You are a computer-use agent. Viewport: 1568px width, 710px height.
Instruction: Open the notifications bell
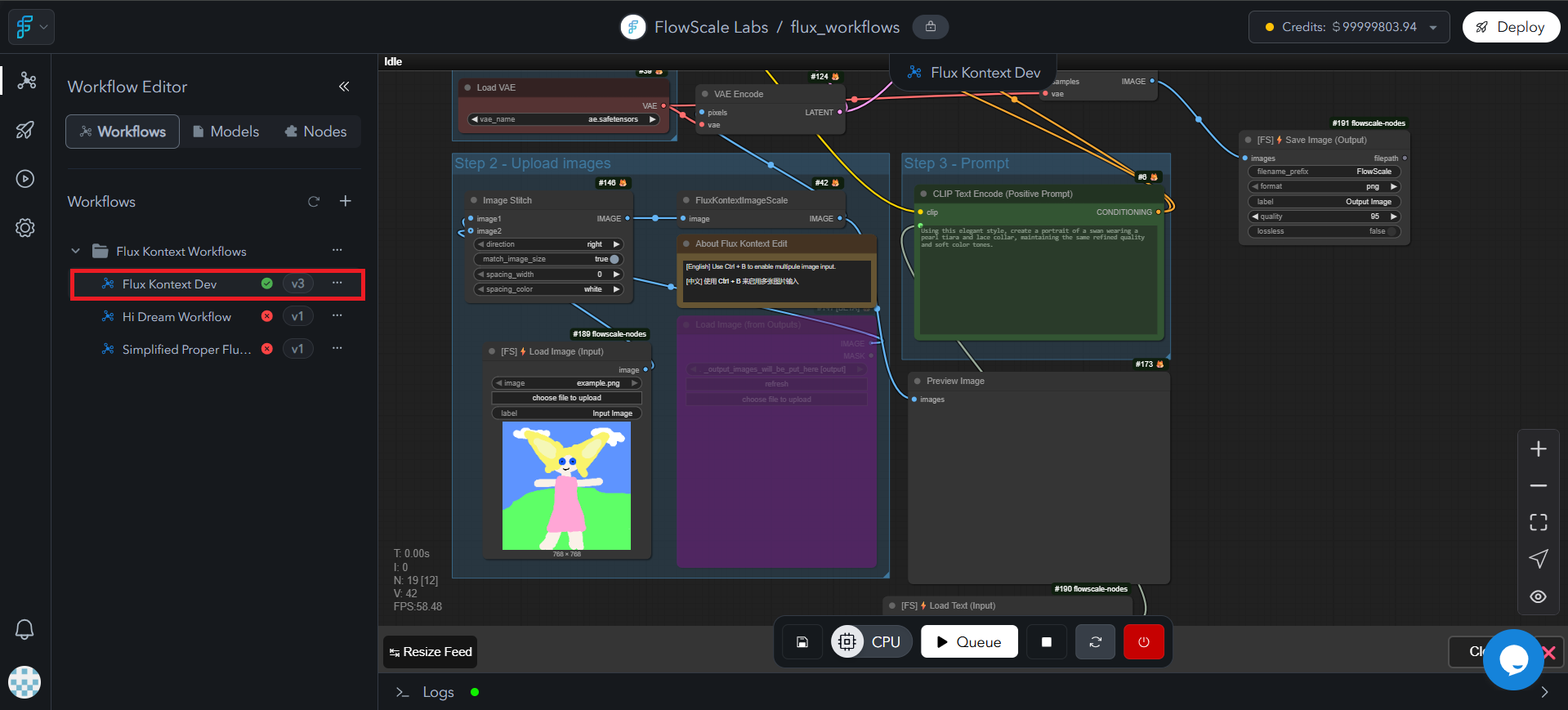[25, 629]
